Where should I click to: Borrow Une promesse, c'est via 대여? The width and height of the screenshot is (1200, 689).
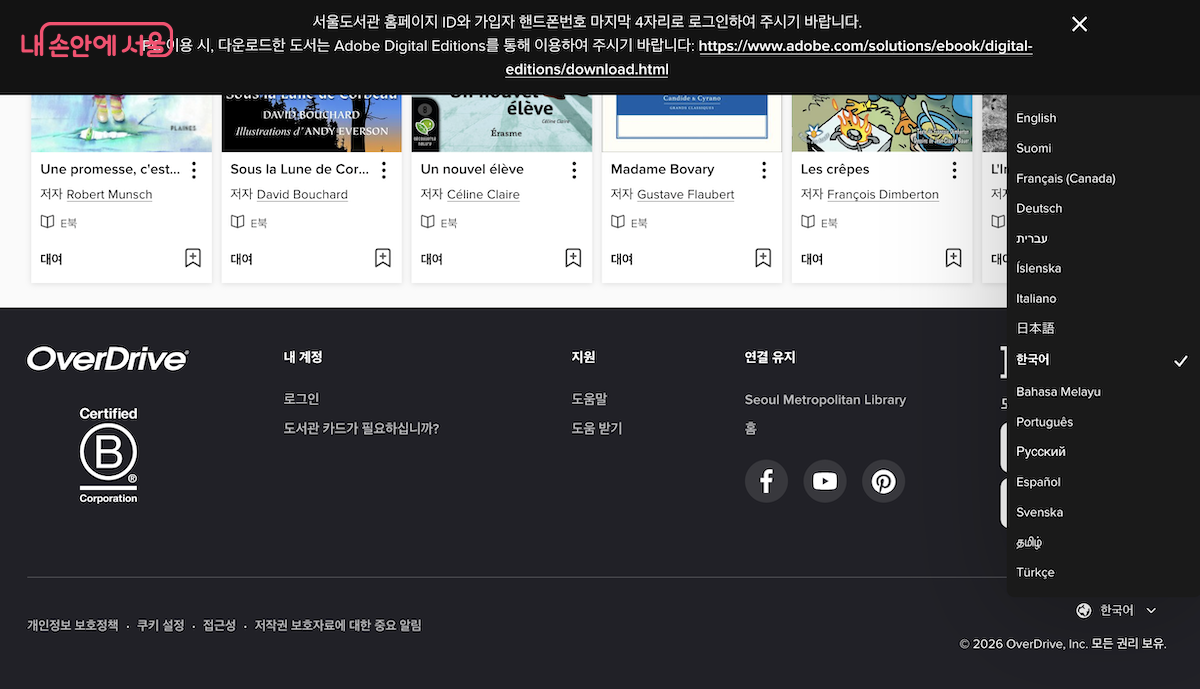52,259
